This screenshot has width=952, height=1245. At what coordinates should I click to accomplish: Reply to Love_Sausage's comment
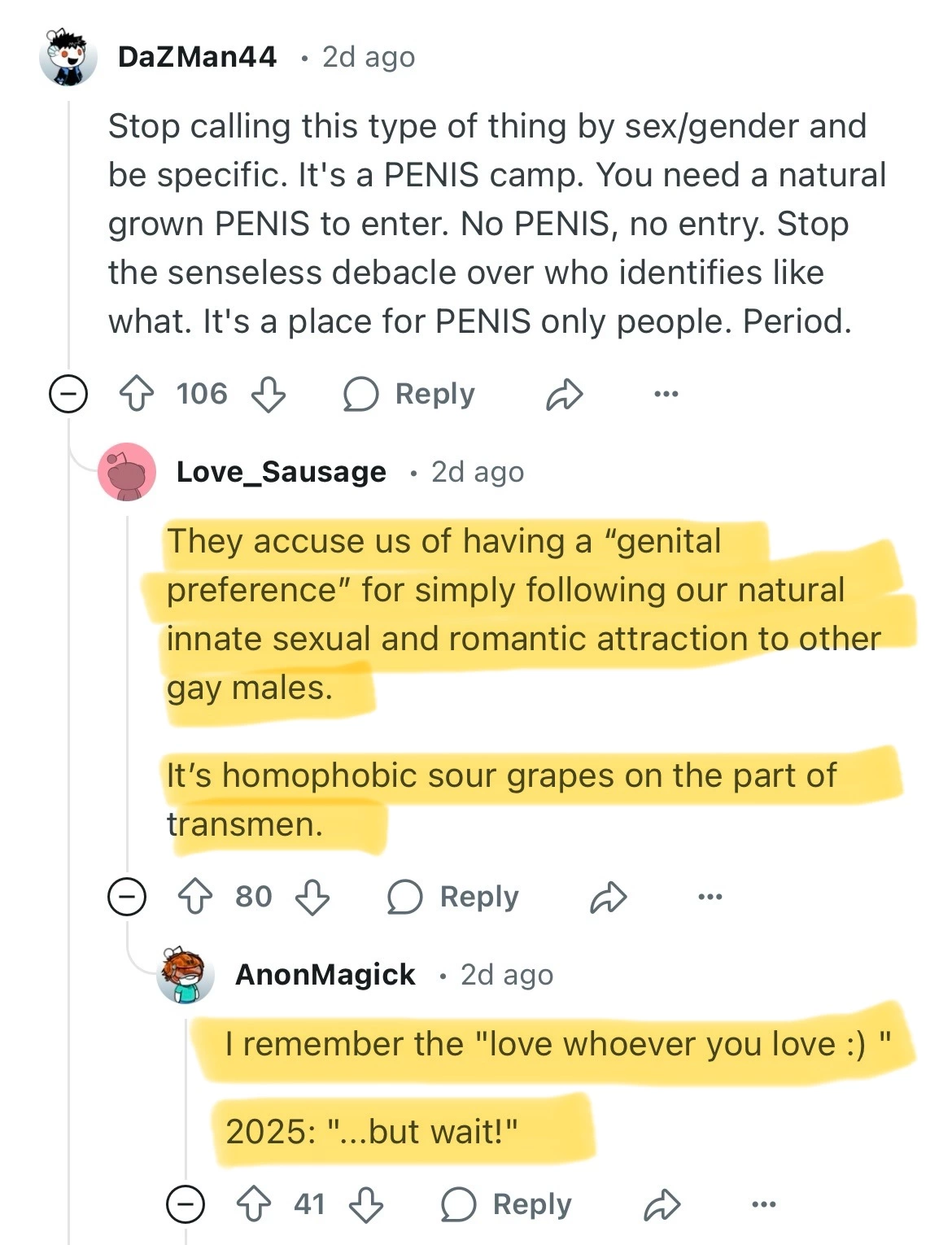pyautogui.click(x=453, y=898)
